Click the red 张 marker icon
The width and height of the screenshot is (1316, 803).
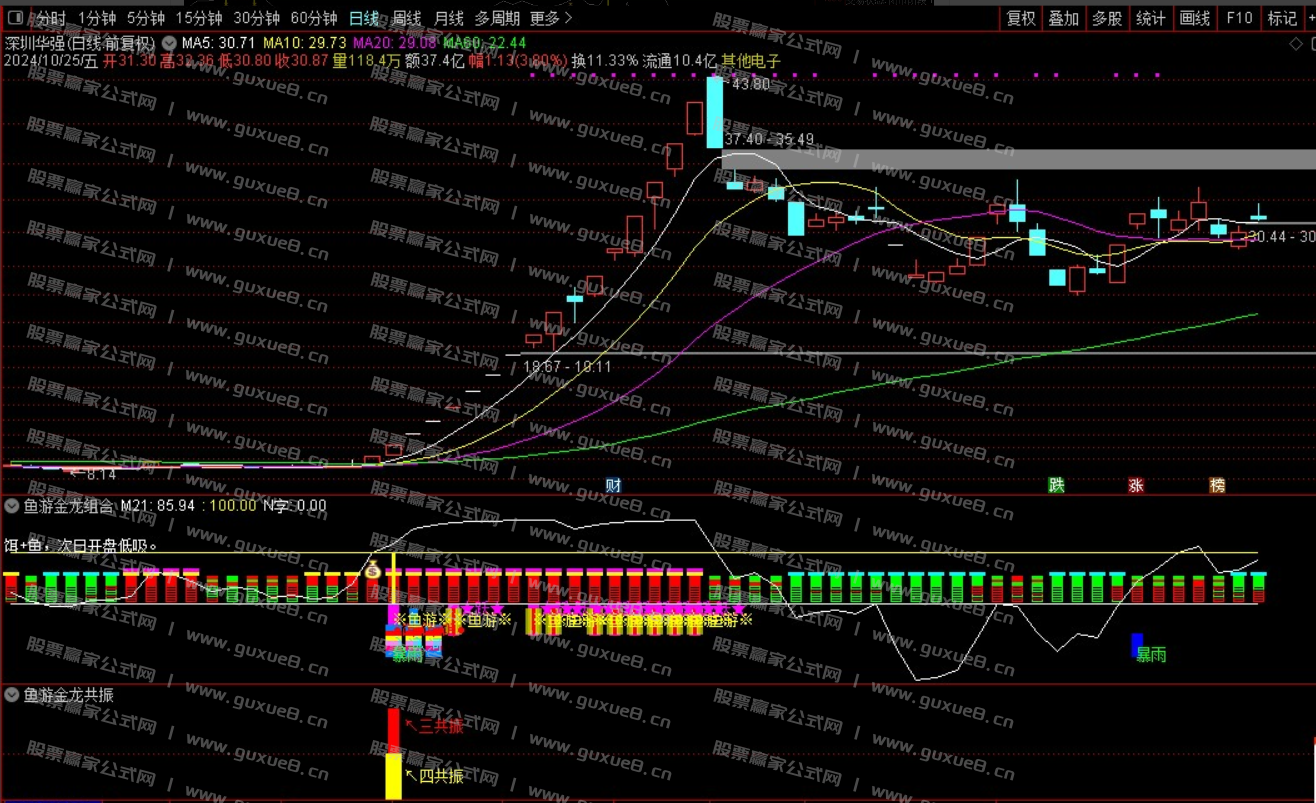1136,485
